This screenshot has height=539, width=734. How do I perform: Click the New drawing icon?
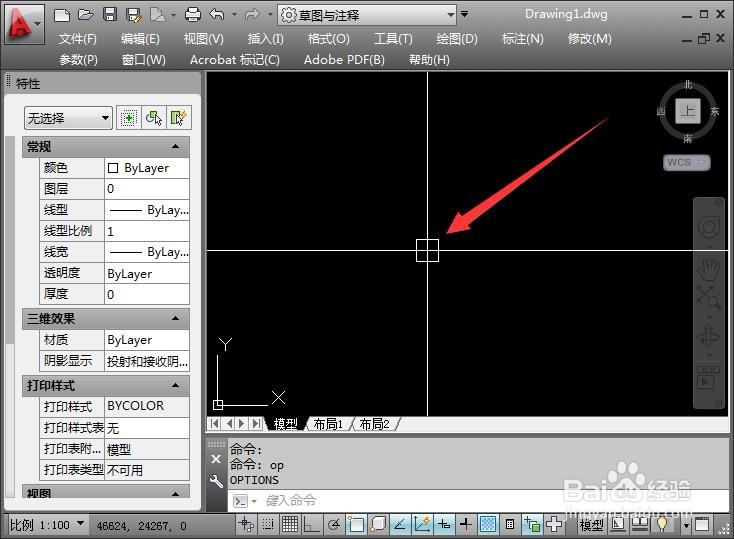pos(61,15)
